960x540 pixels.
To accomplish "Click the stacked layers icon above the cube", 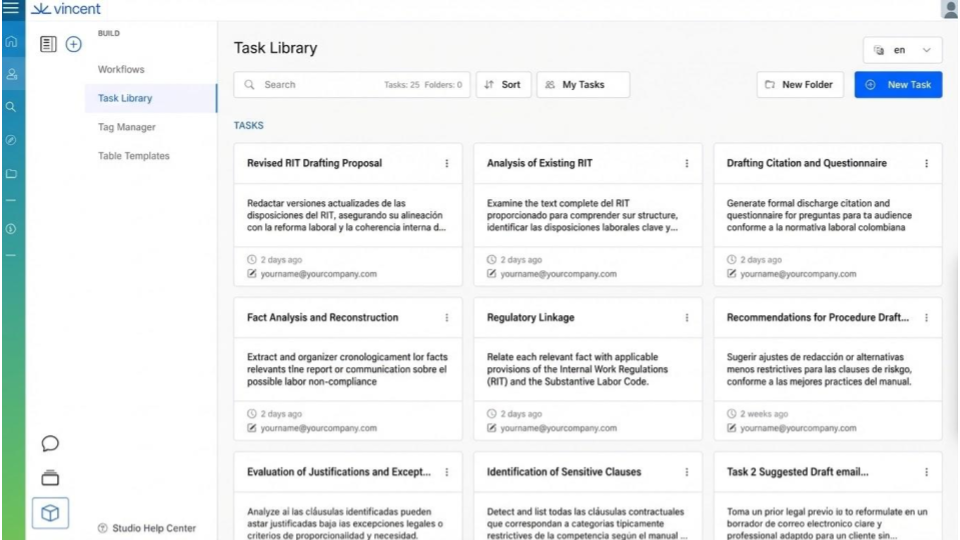I will pyautogui.click(x=50, y=477).
